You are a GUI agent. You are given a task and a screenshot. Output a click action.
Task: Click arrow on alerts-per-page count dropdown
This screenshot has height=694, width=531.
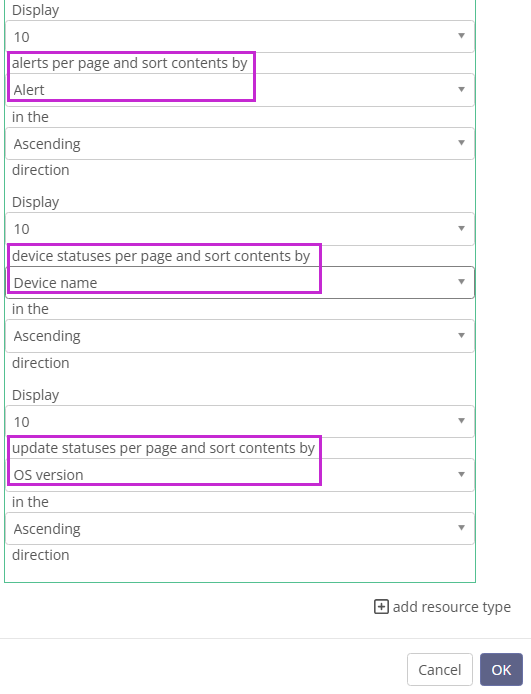461,36
